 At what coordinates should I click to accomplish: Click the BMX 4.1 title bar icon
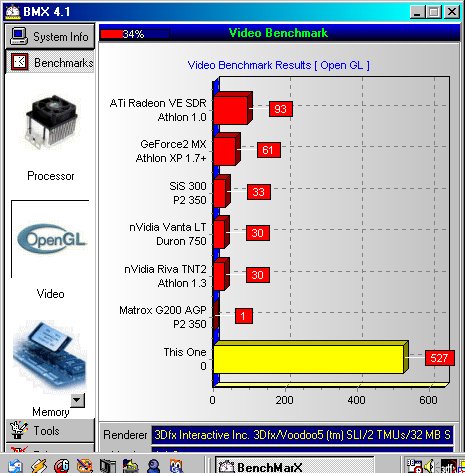coord(13,12)
